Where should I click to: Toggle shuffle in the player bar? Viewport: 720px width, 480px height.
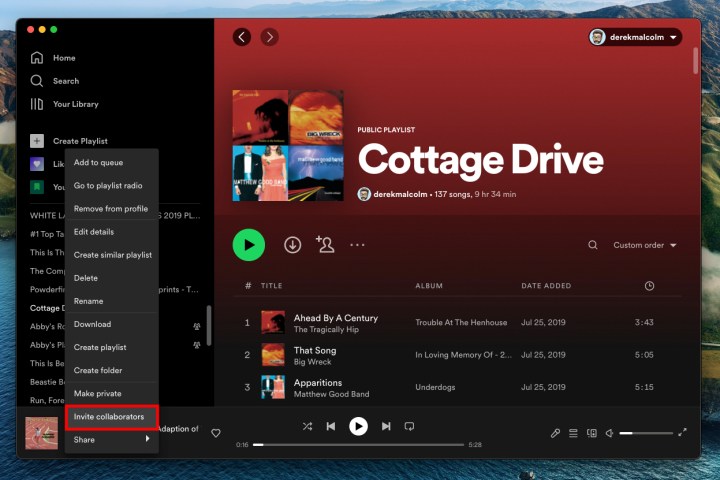point(307,426)
